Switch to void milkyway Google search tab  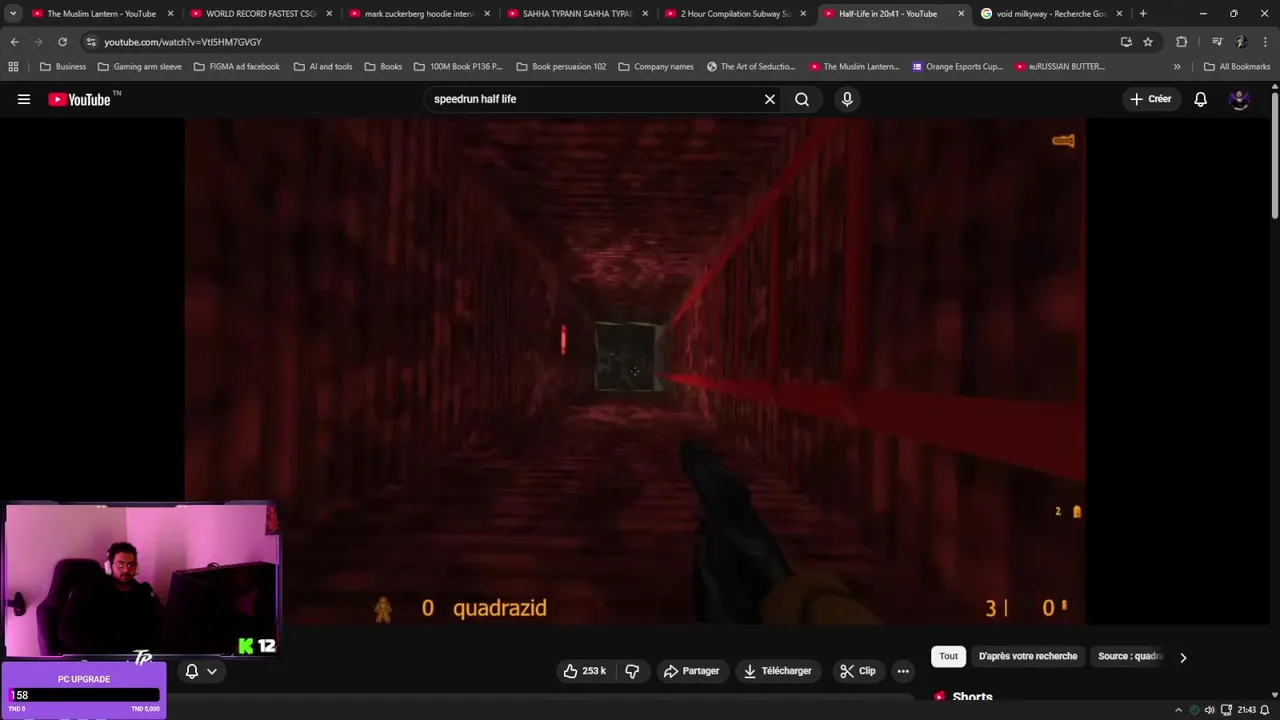click(x=1050, y=14)
